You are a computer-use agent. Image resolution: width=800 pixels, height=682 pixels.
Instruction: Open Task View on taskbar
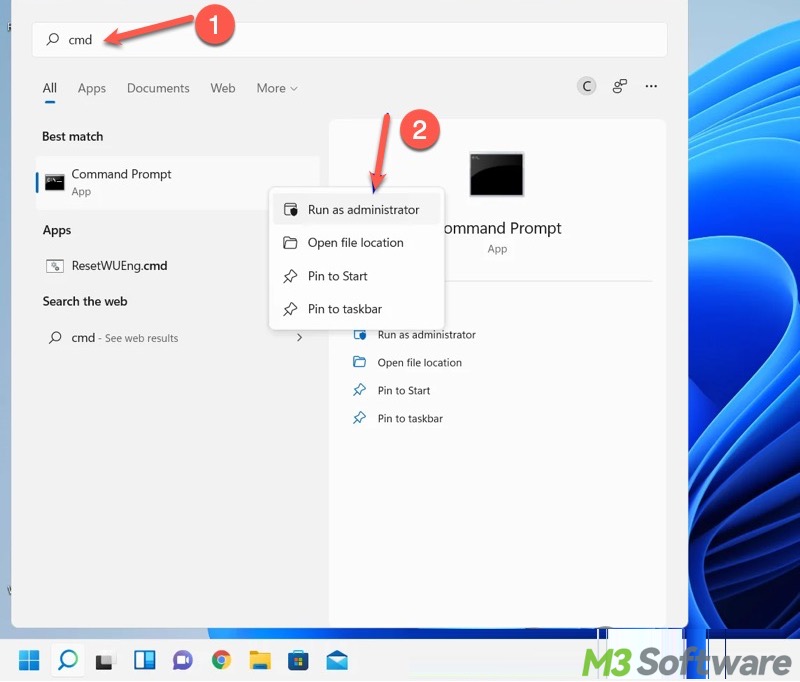point(106,661)
